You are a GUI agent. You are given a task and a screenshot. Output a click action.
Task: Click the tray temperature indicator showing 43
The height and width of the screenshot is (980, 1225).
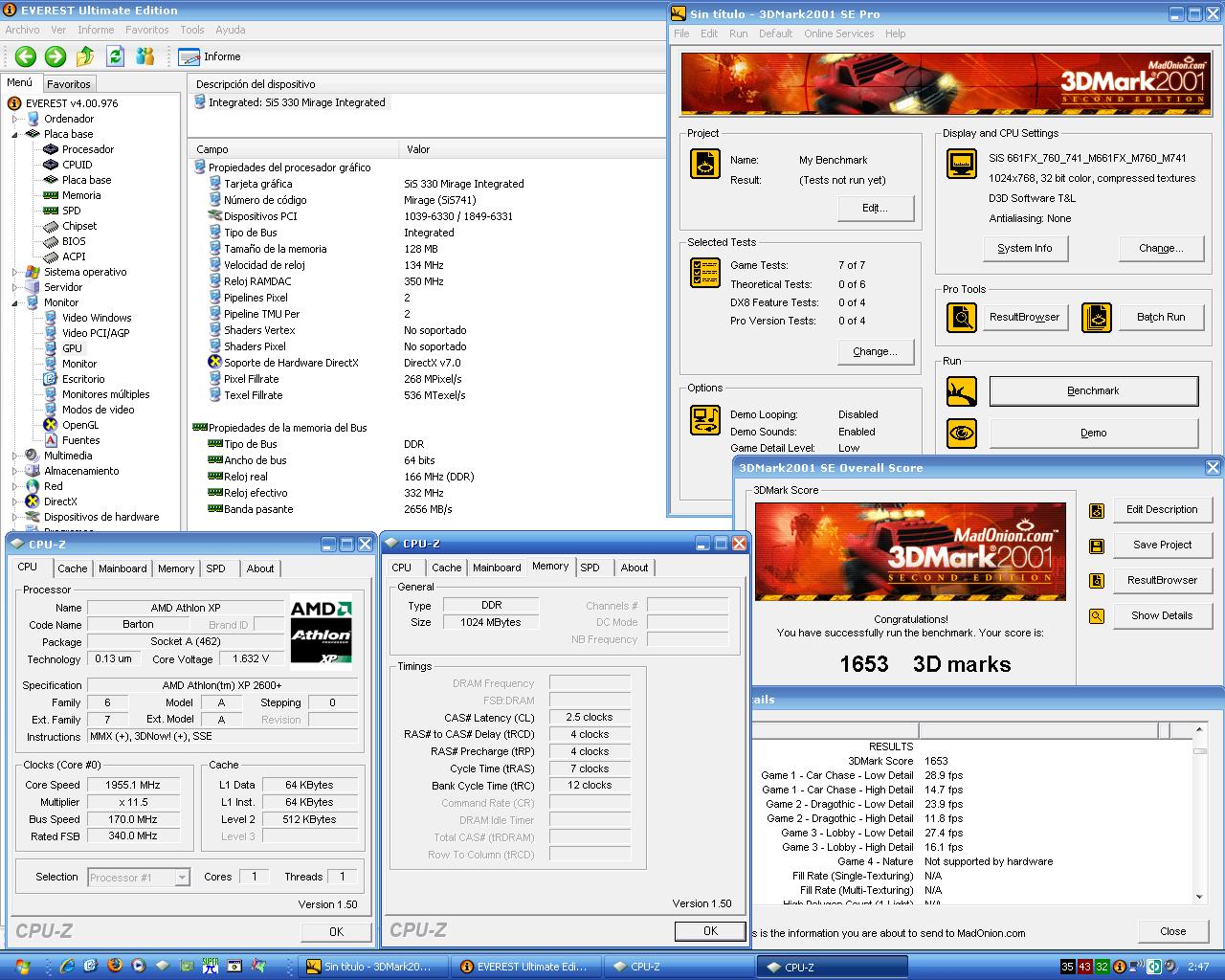pyautogui.click(x=1085, y=967)
